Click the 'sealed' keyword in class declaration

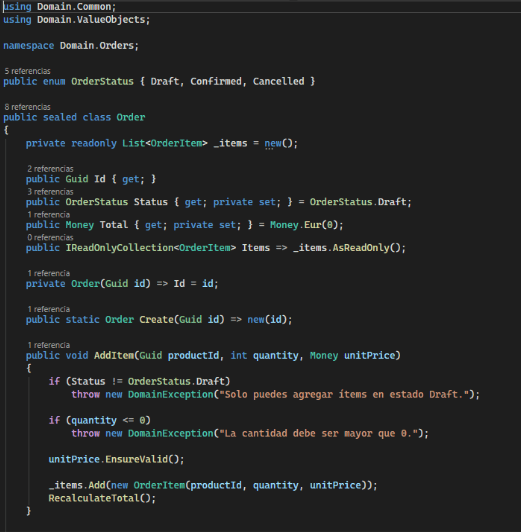click(x=60, y=117)
